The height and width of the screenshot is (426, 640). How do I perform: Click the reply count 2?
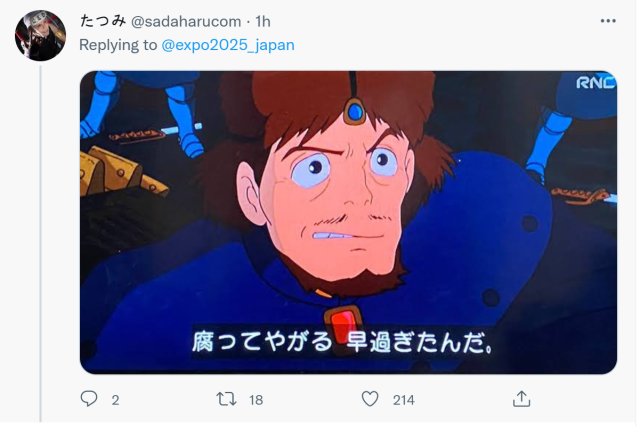(116, 400)
